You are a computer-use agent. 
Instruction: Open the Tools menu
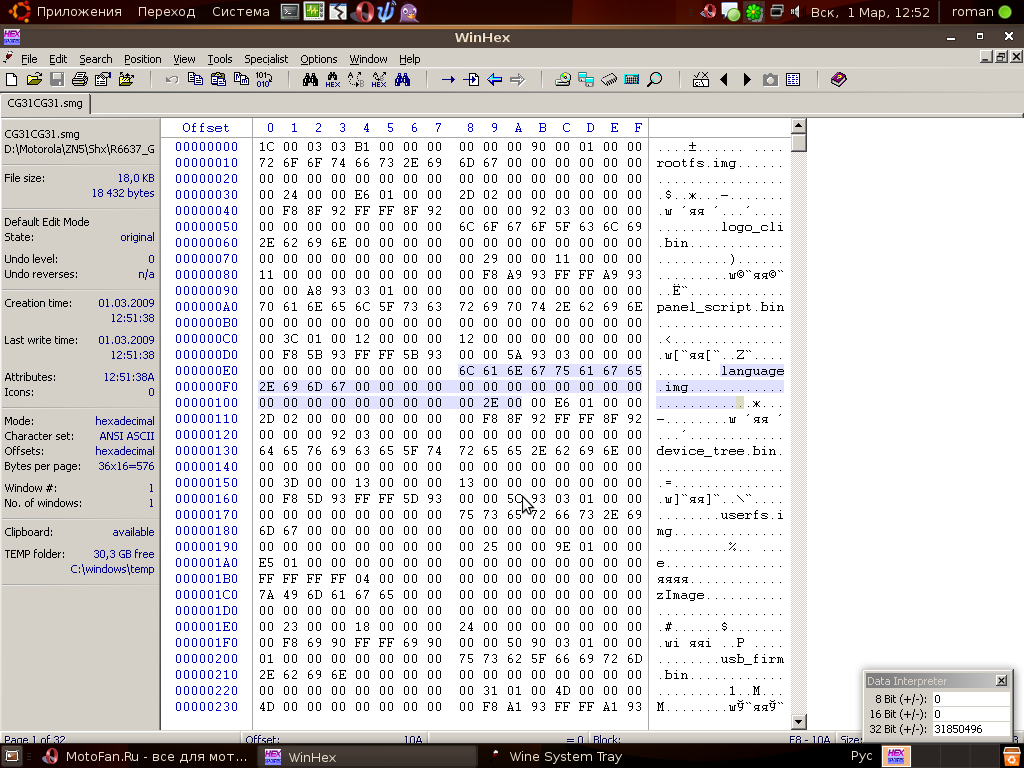click(219, 59)
